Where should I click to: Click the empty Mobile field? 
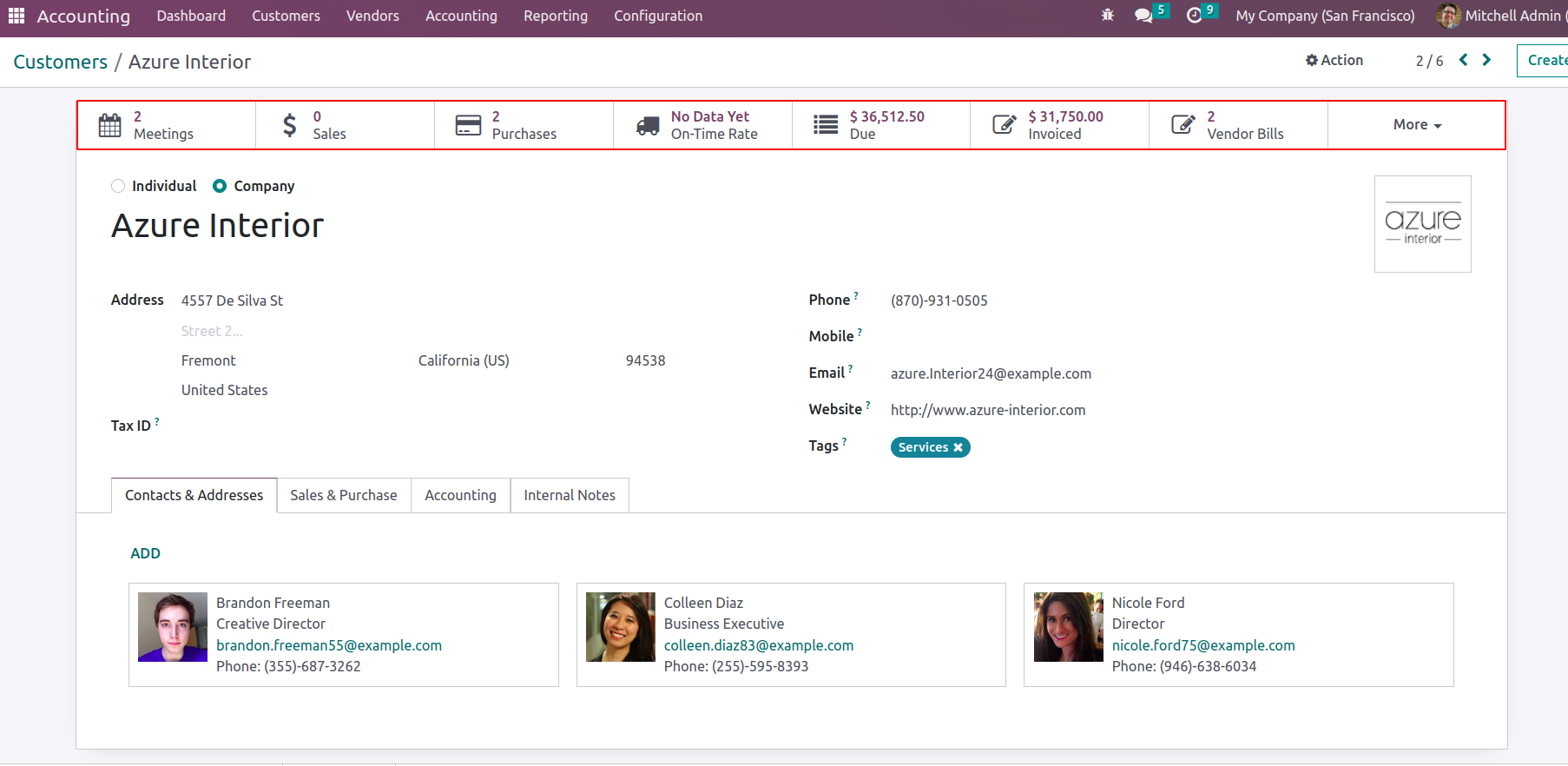point(1129,336)
